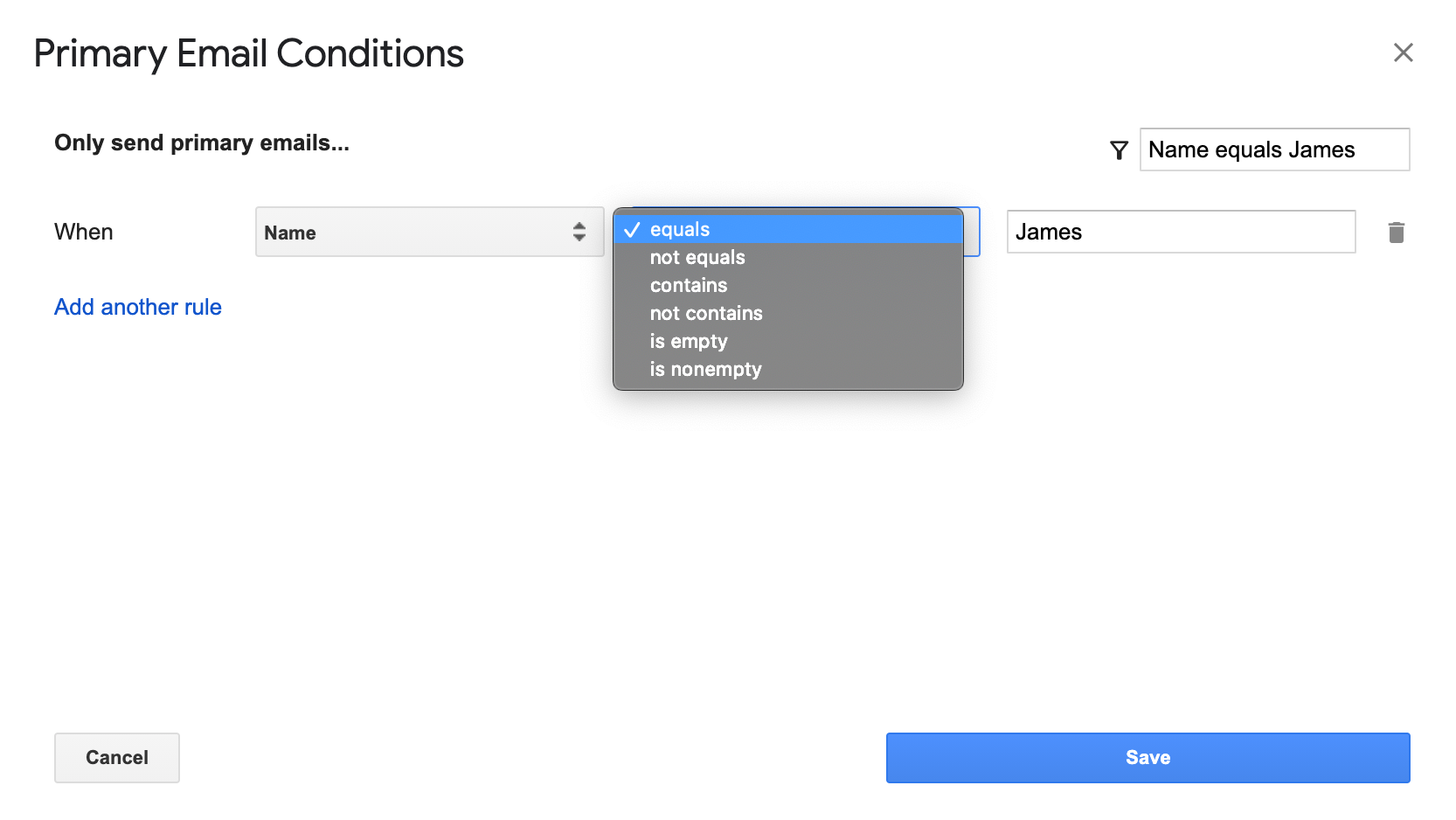Save the email conditions
Screen dimensions: 1456x820
coord(1147,757)
